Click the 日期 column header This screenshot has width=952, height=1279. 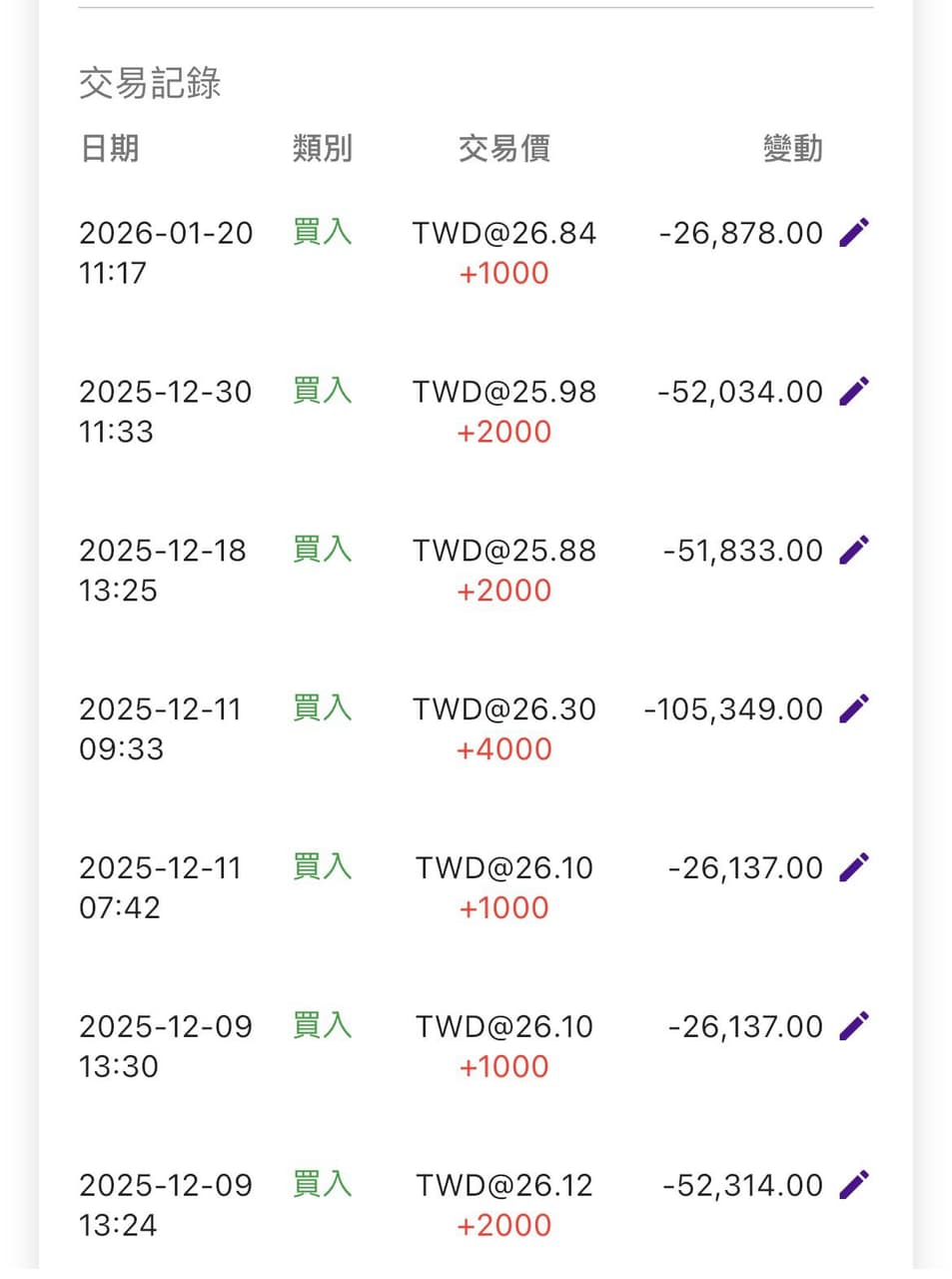pyautogui.click(x=109, y=149)
